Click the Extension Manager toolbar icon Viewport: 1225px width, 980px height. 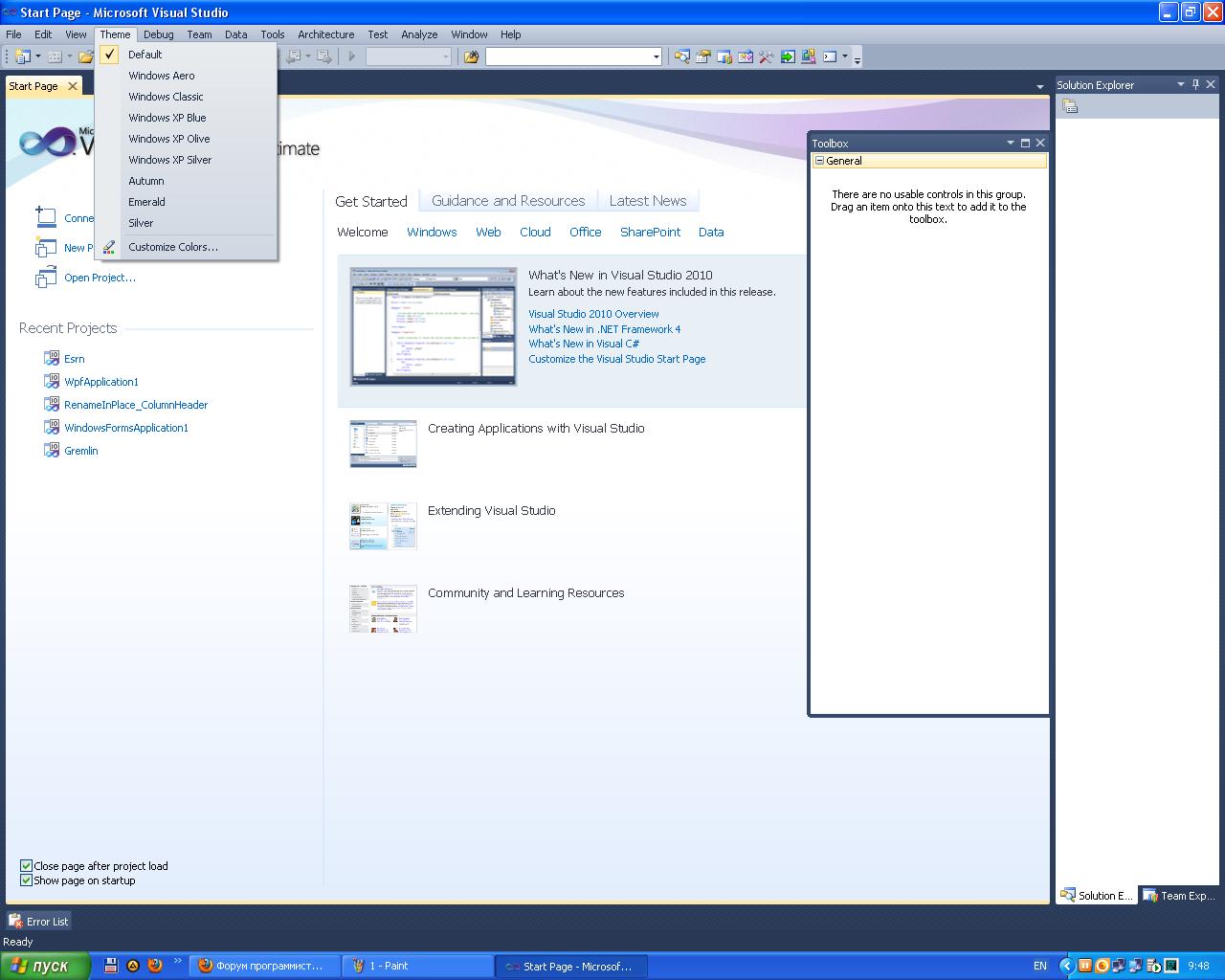[x=809, y=56]
